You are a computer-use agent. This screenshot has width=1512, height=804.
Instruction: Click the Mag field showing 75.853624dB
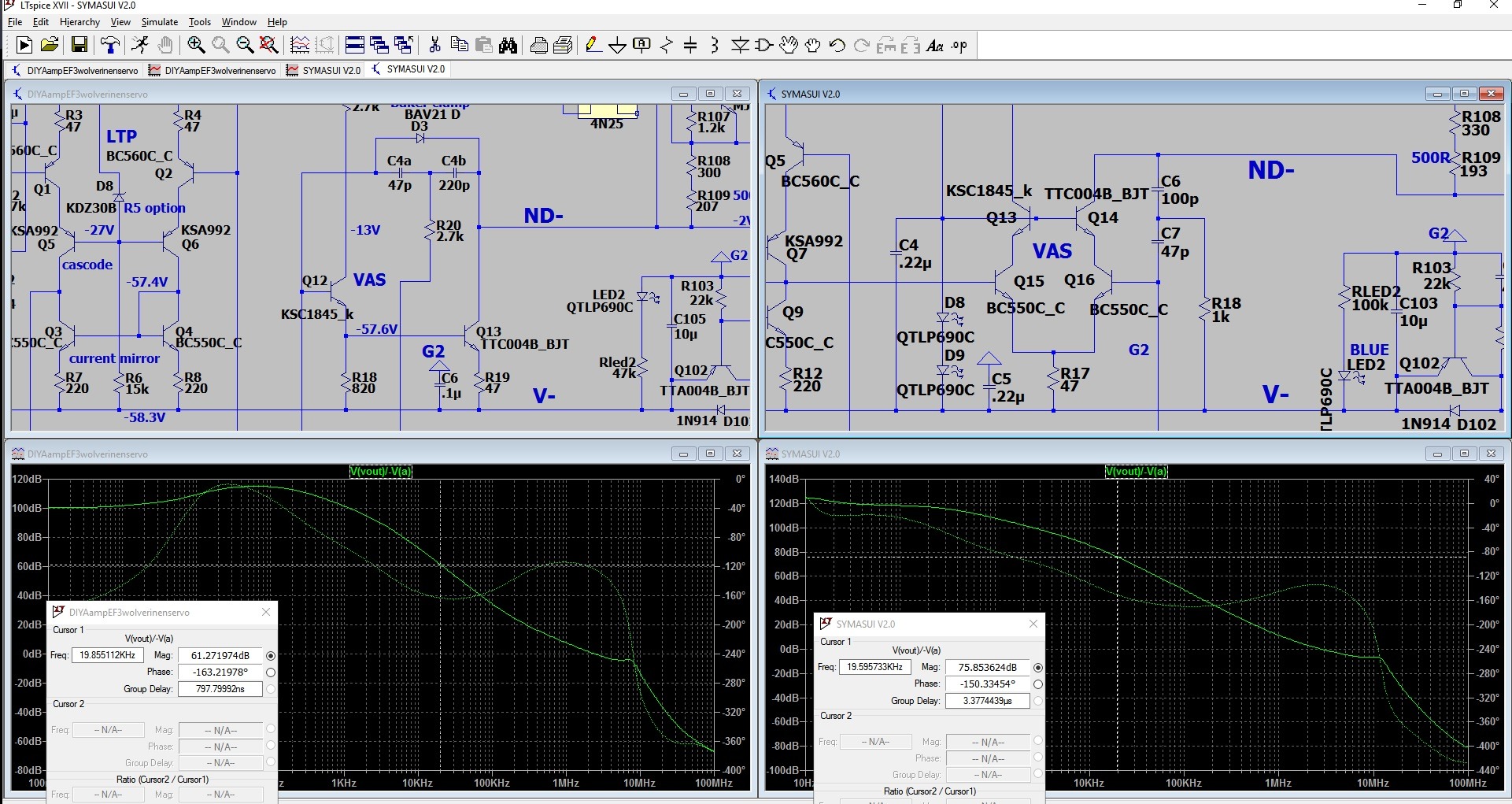(x=987, y=667)
